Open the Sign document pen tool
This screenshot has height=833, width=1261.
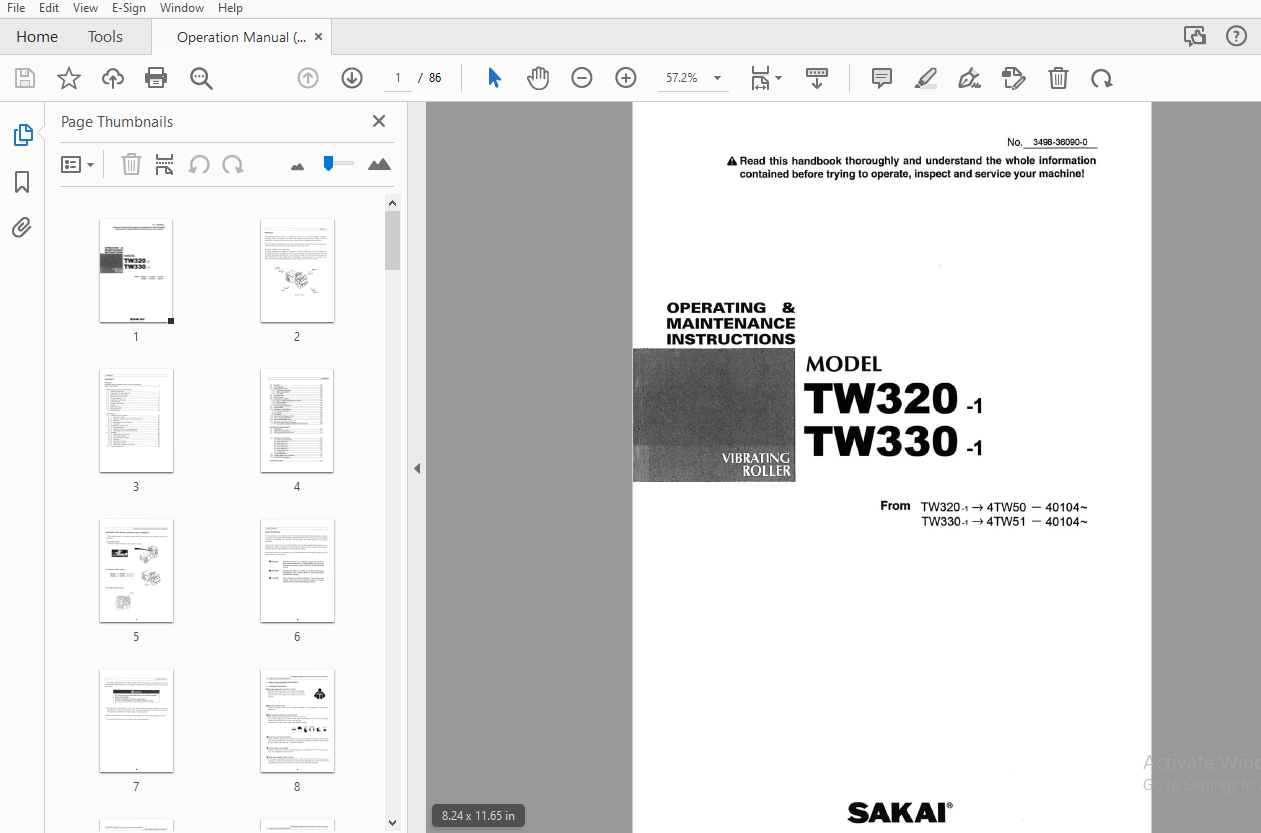point(969,78)
